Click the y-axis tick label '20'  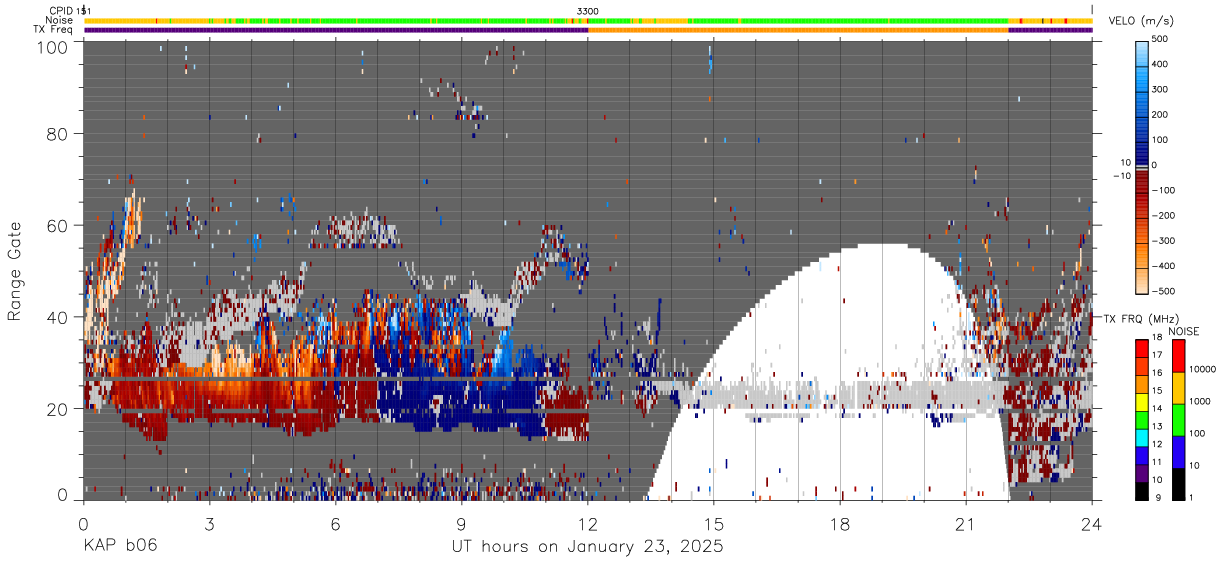pyautogui.click(x=57, y=409)
